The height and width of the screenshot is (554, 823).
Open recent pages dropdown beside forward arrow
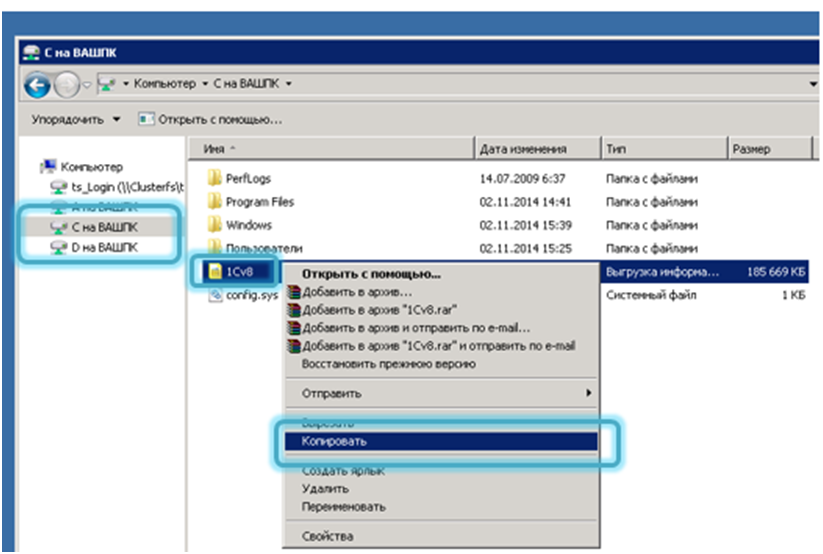[87, 84]
